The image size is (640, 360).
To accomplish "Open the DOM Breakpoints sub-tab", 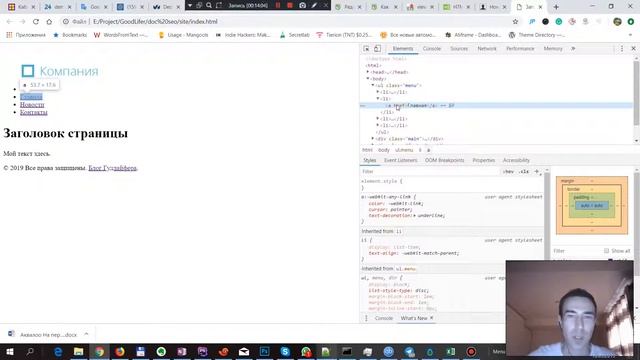I will click(444, 160).
